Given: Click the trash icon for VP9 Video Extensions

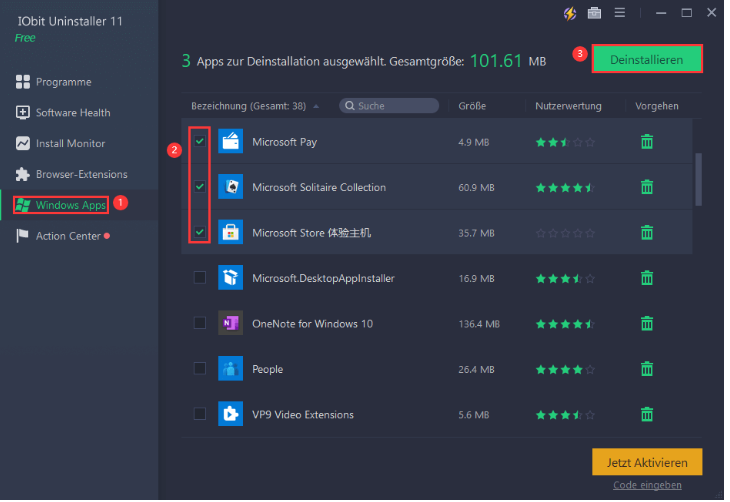Looking at the screenshot, I should [x=647, y=414].
